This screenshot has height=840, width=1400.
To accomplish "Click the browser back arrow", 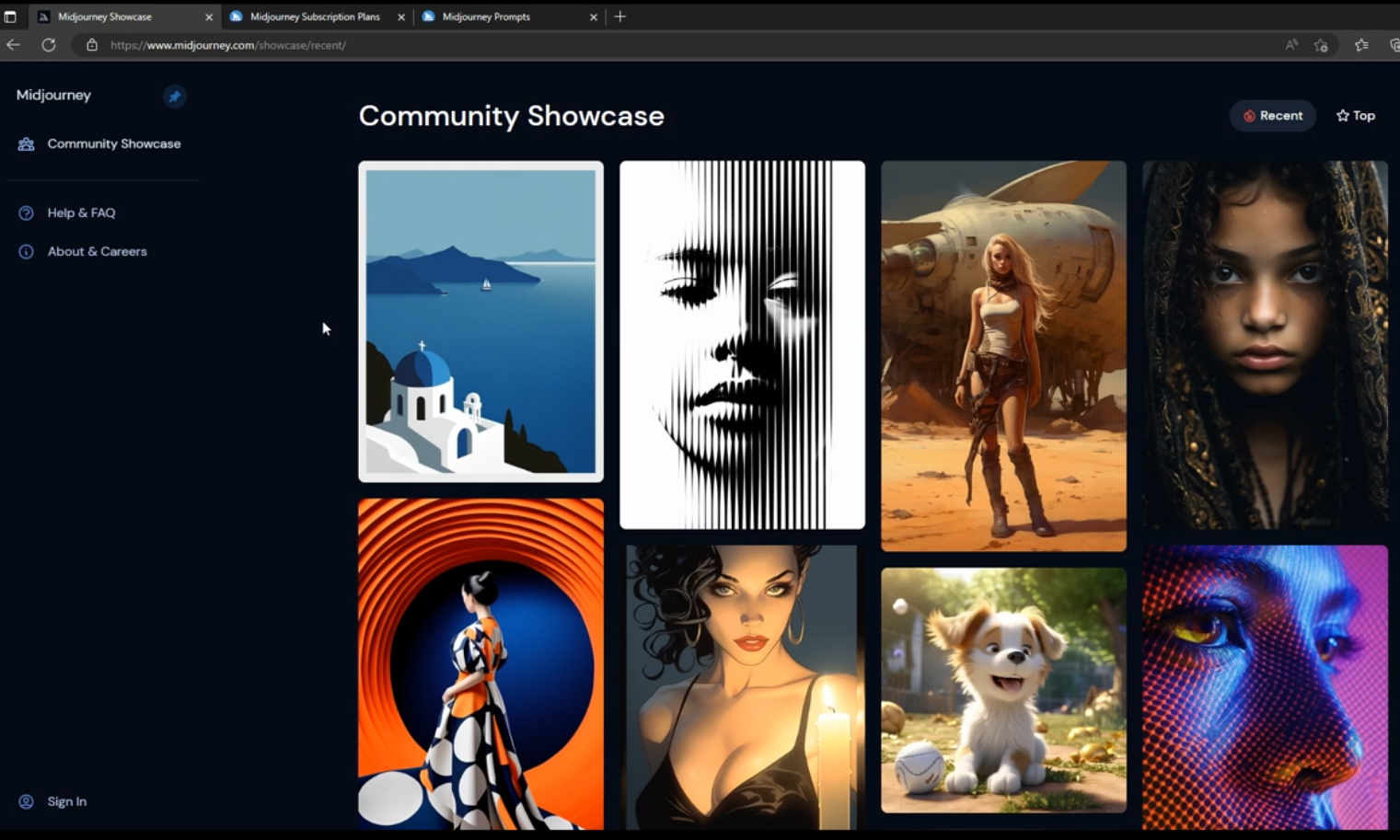I will [x=13, y=45].
